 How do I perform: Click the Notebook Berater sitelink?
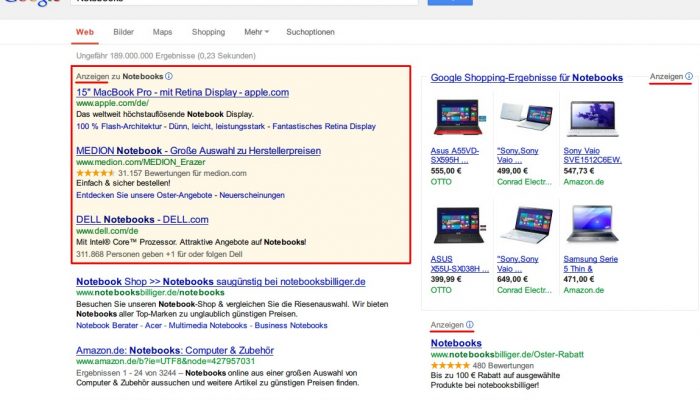107,325
